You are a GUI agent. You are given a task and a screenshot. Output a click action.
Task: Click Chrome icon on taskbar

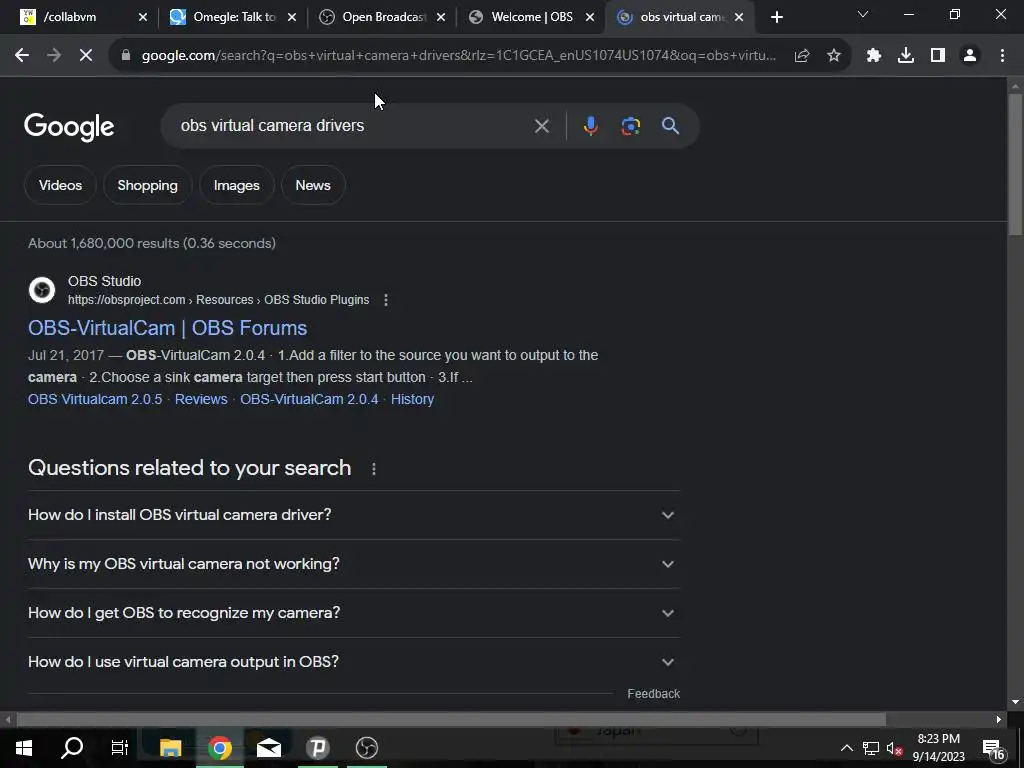pyautogui.click(x=220, y=748)
